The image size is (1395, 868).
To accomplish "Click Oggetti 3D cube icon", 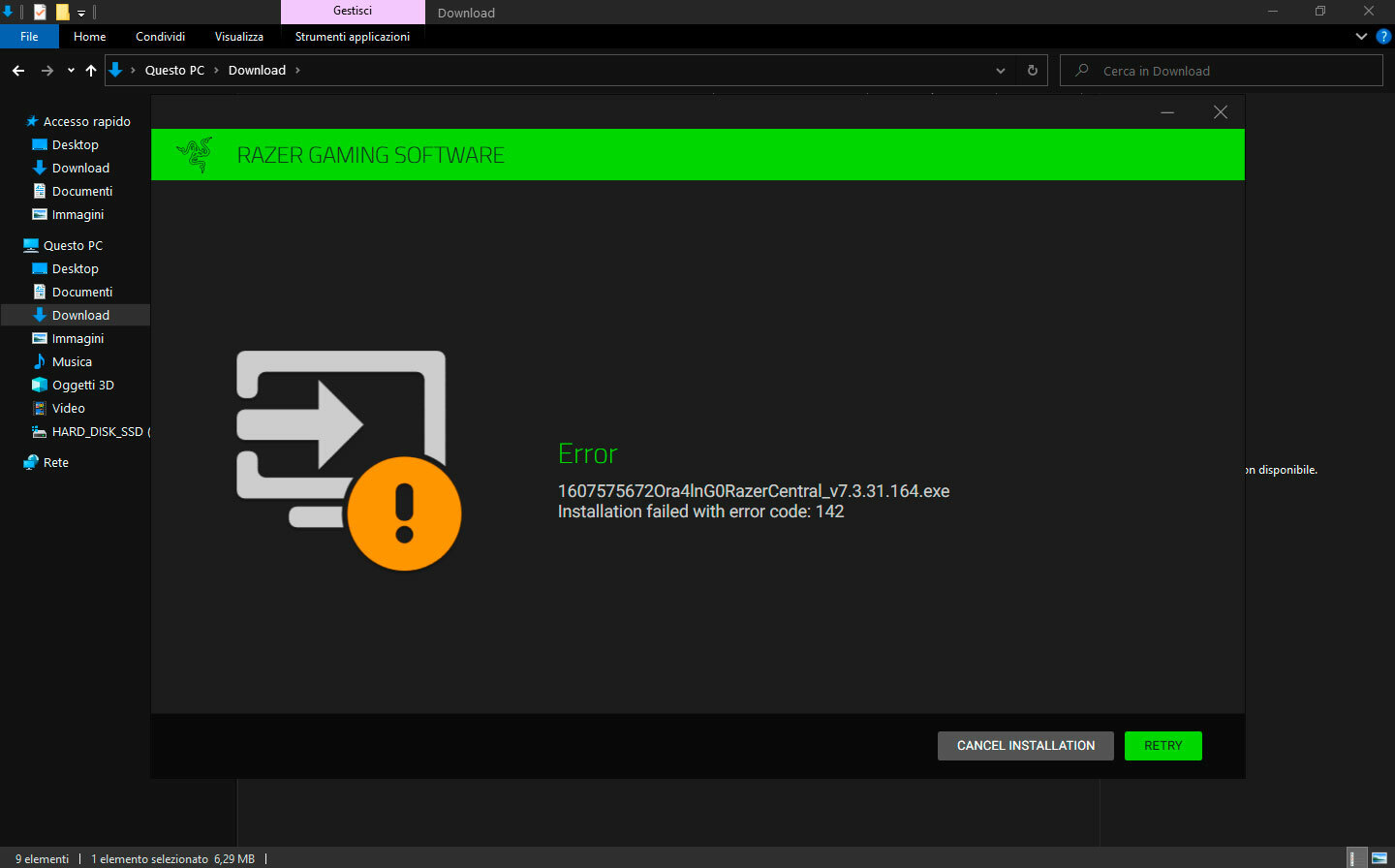I will coord(39,385).
